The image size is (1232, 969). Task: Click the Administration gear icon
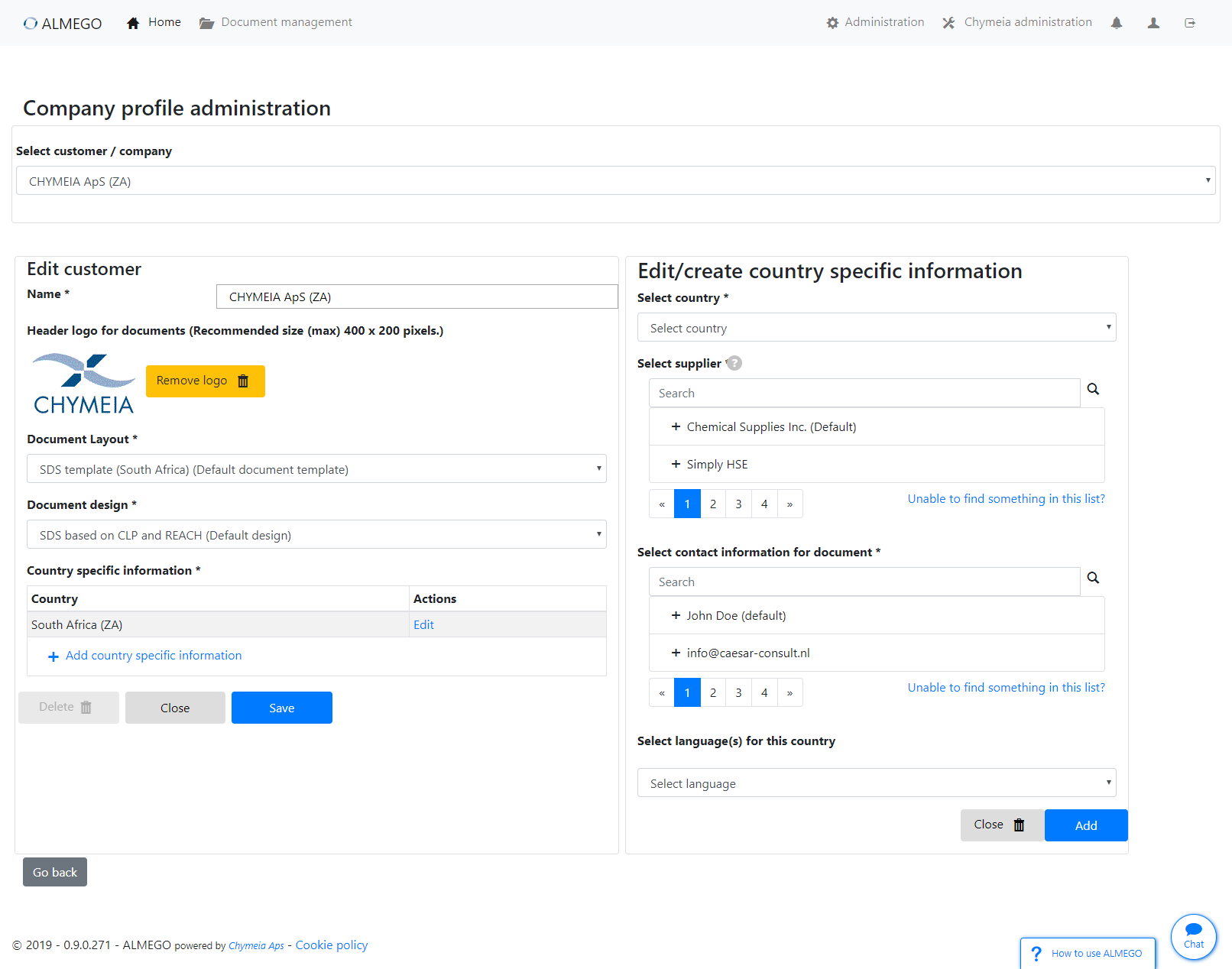coord(832,23)
